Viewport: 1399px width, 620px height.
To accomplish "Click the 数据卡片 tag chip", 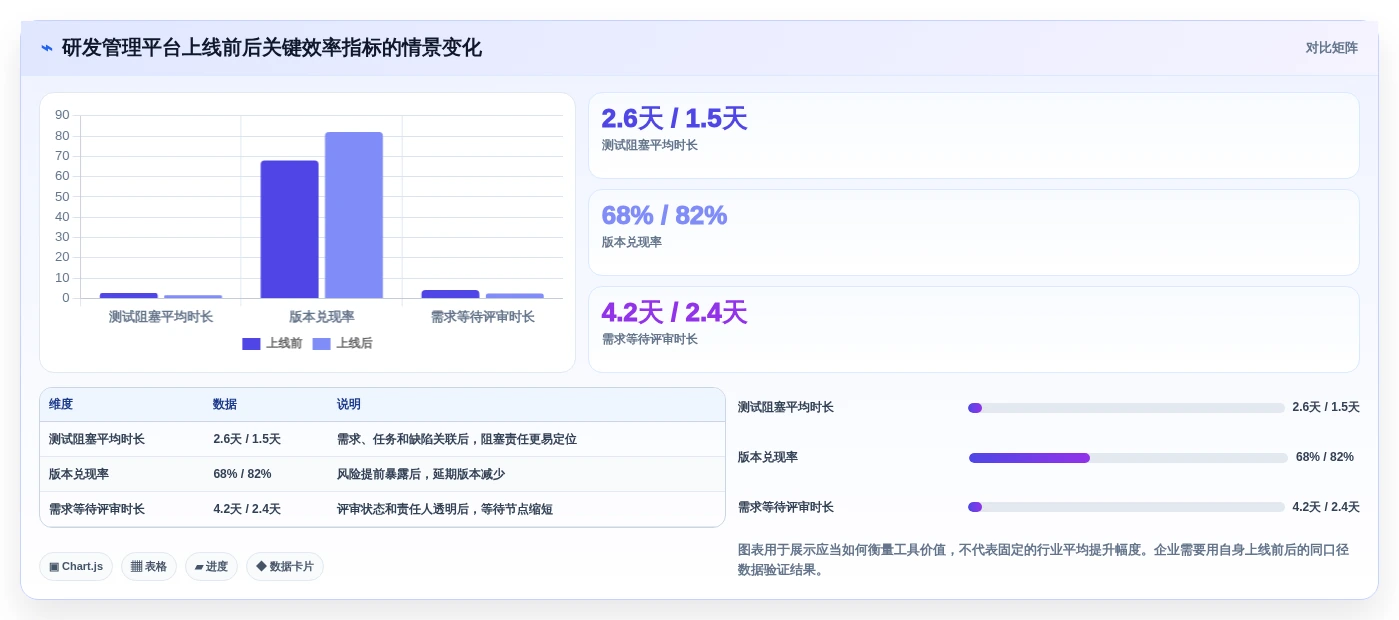I will pyautogui.click(x=285, y=566).
